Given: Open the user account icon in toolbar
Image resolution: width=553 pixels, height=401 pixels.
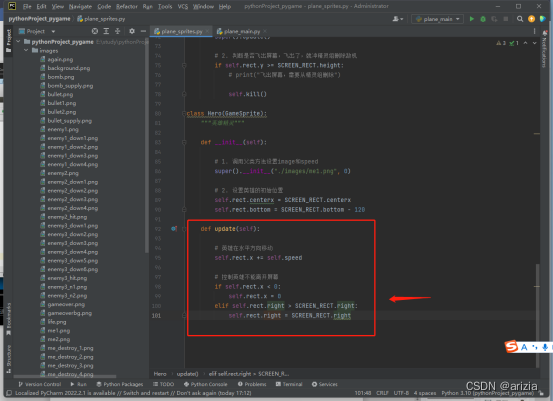Looking at the screenshot, I should coord(397,19).
